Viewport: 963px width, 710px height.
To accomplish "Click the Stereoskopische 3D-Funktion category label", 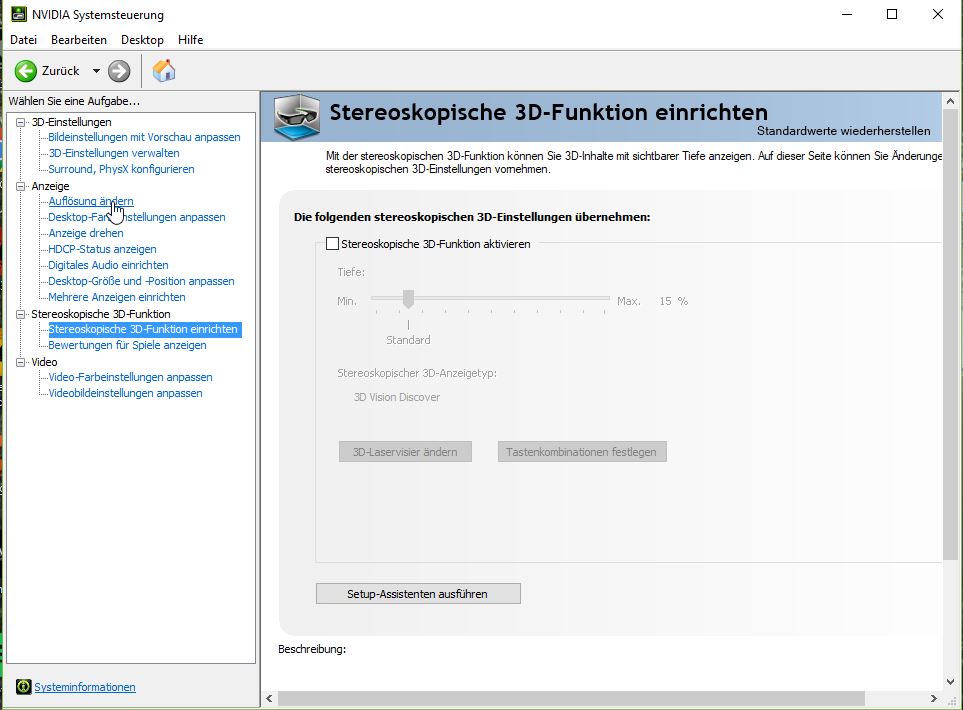I will click(101, 314).
